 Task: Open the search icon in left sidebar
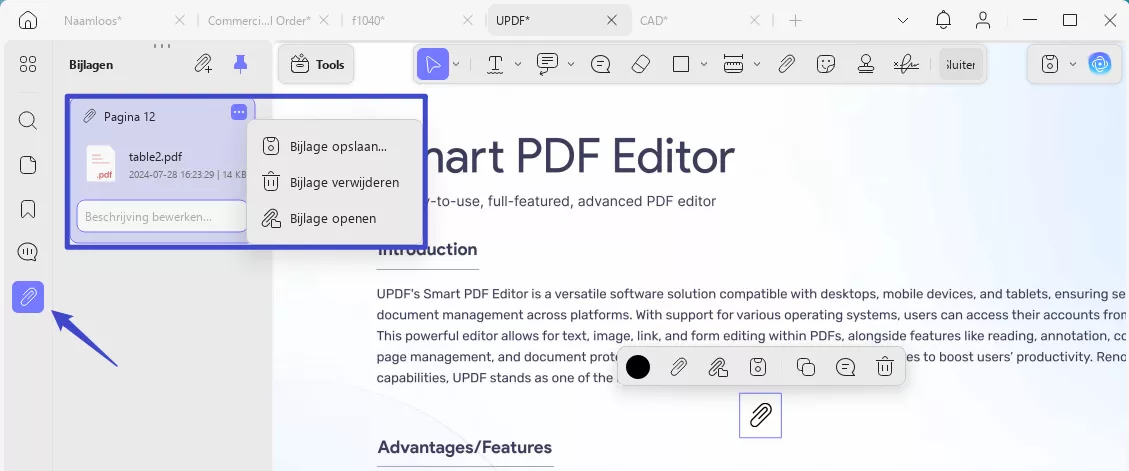pyautogui.click(x=27, y=120)
